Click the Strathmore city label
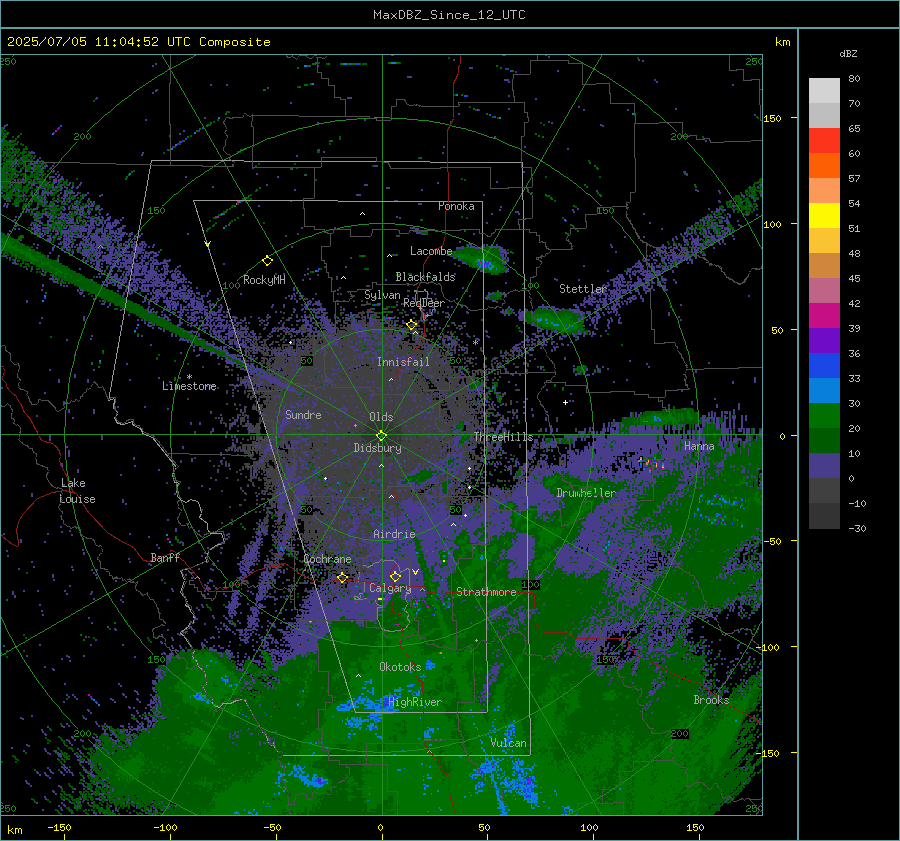Image resolution: width=900 pixels, height=841 pixels. click(x=486, y=592)
